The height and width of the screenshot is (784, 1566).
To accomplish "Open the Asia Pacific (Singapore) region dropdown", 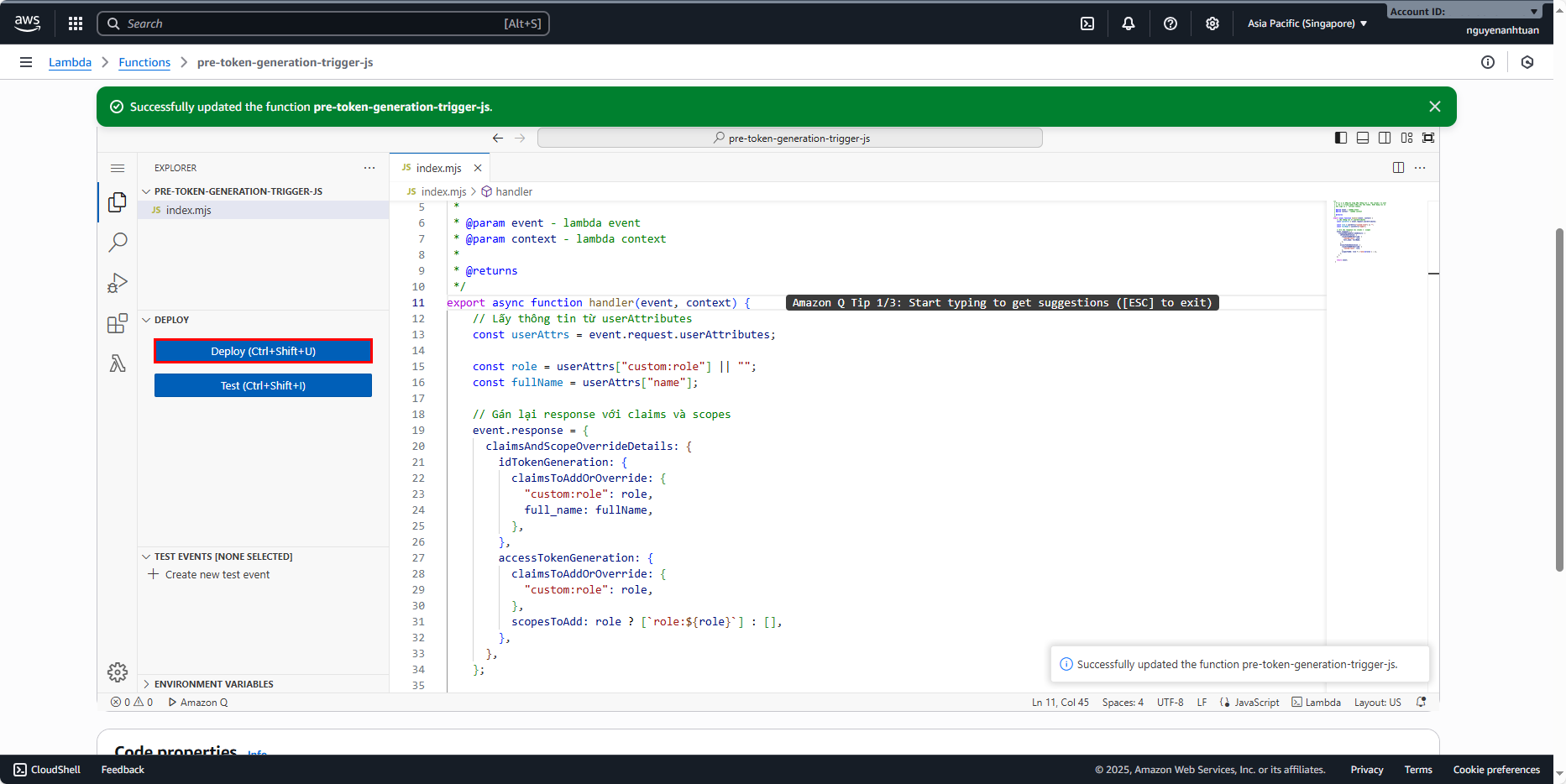I will click(x=1307, y=24).
